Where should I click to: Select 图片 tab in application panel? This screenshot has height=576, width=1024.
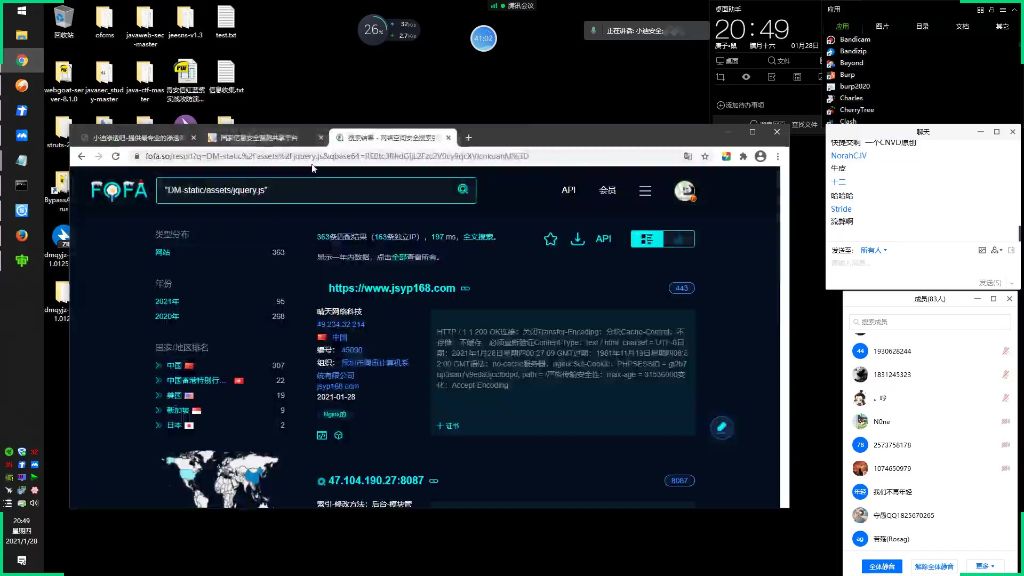click(x=882, y=26)
